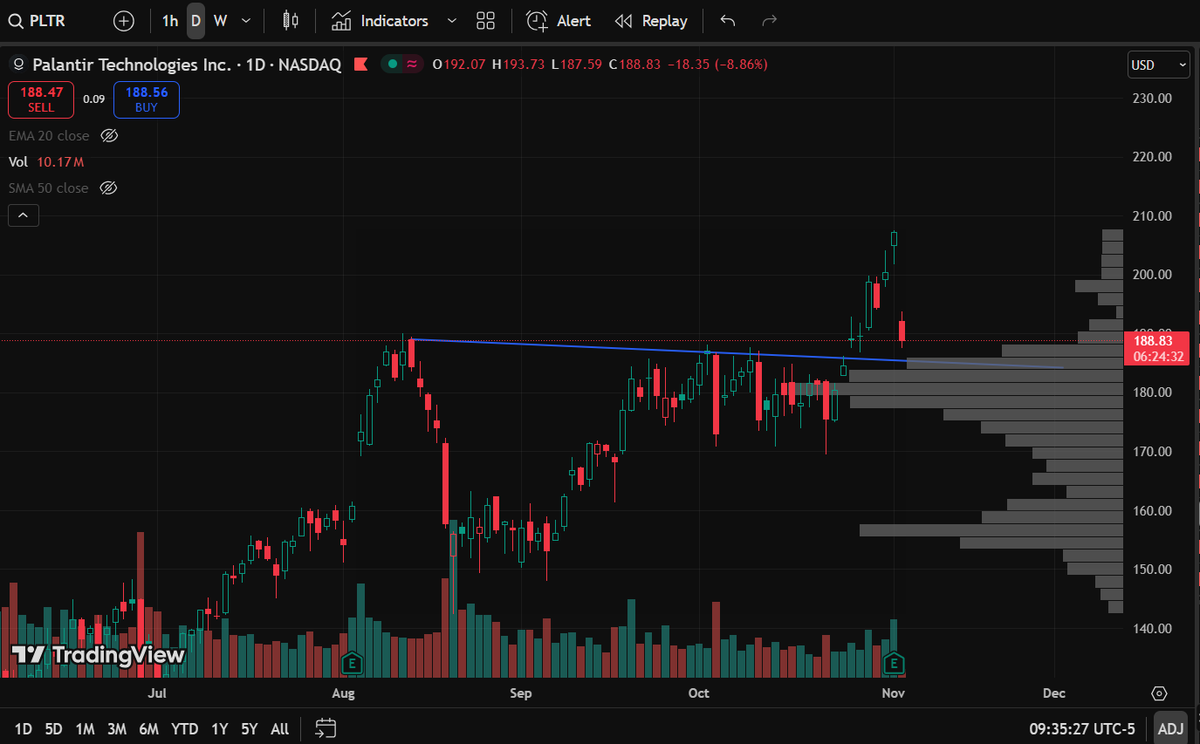Image resolution: width=1200 pixels, height=744 pixels.
Task: Select the blue trendline drawing
Action: click(x=736, y=353)
